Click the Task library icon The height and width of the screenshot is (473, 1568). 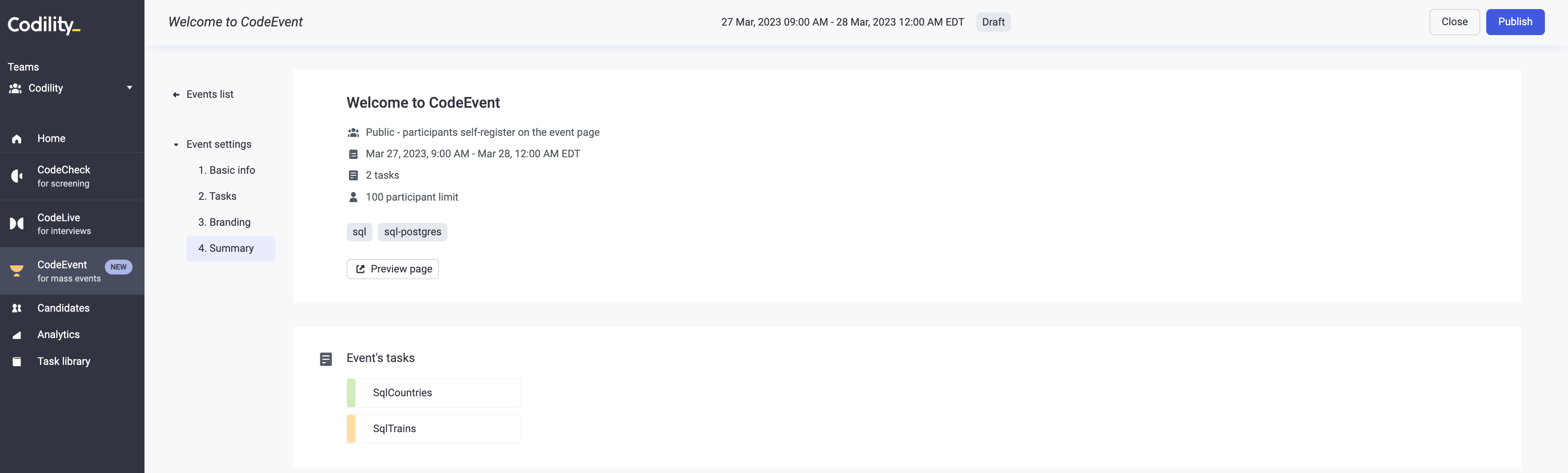pyautogui.click(x=17, y=362)
